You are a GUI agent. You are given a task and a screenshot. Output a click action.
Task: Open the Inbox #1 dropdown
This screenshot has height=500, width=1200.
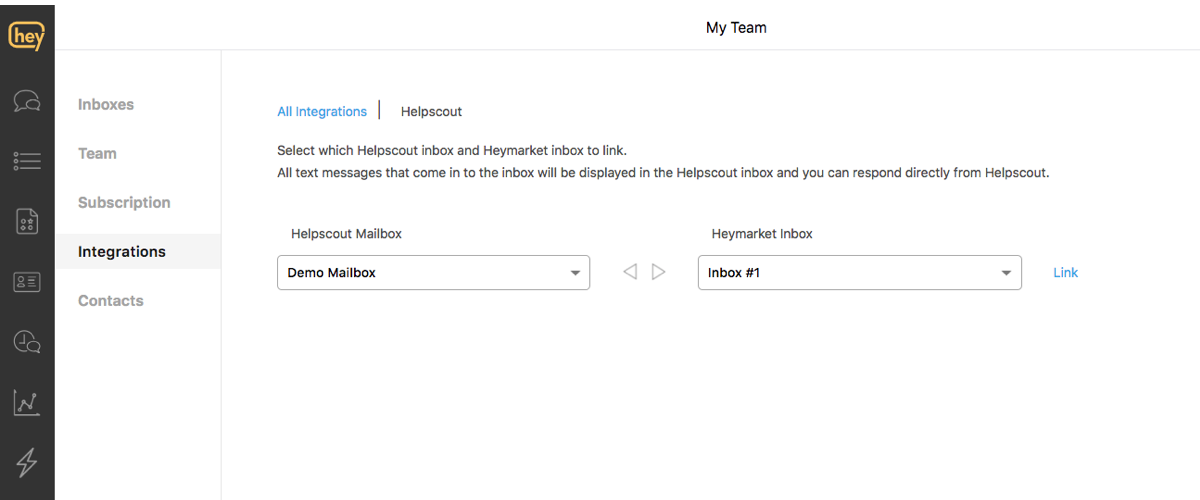[x=860, y=272]
